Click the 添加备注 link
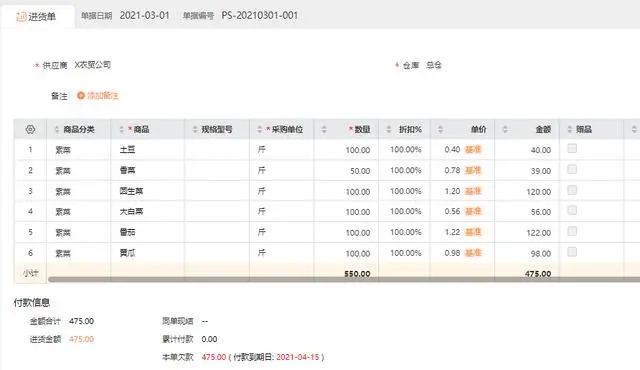 coord(103,95)
